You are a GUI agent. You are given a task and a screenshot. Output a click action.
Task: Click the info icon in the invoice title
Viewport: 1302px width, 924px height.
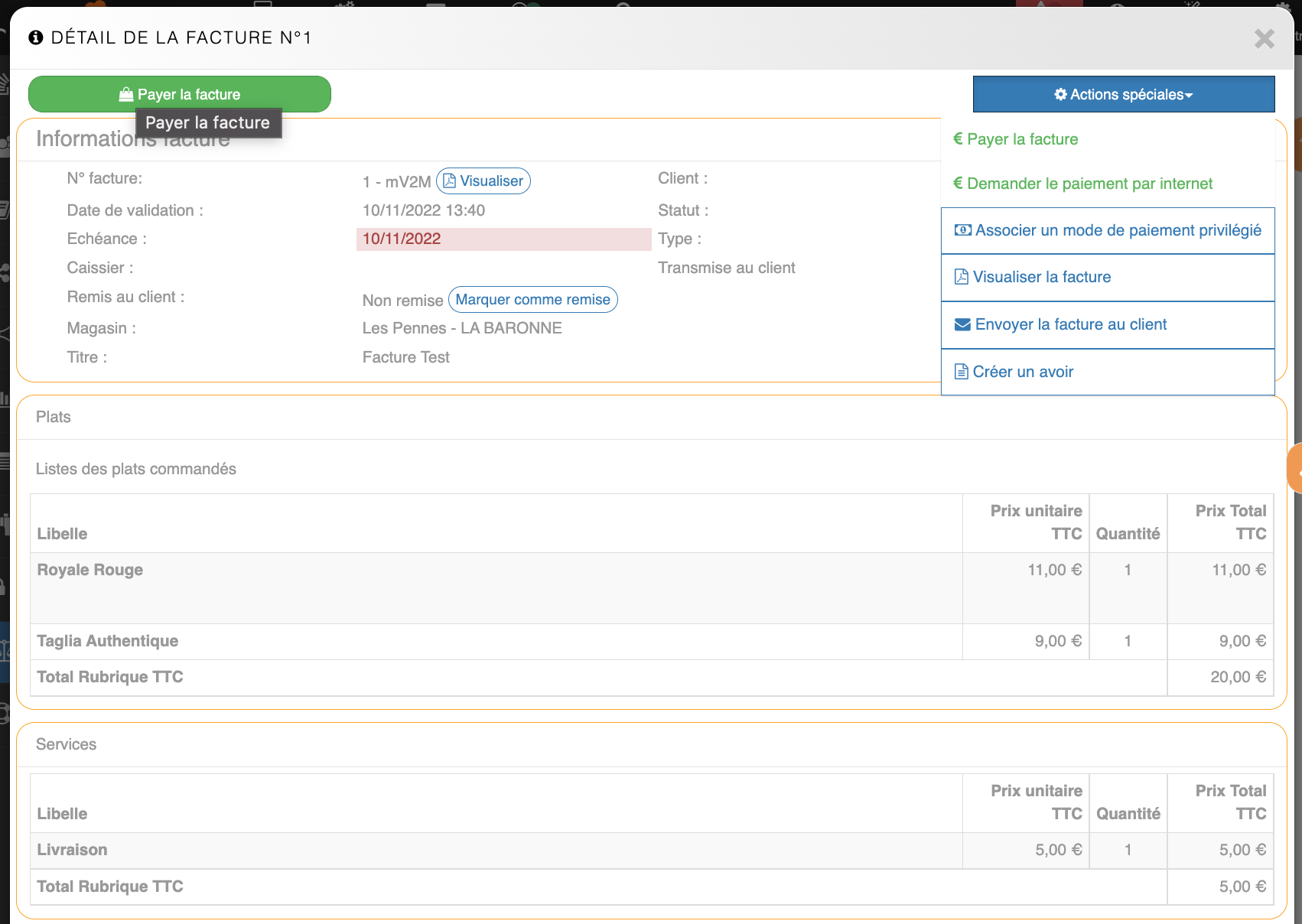pos(36,37)
